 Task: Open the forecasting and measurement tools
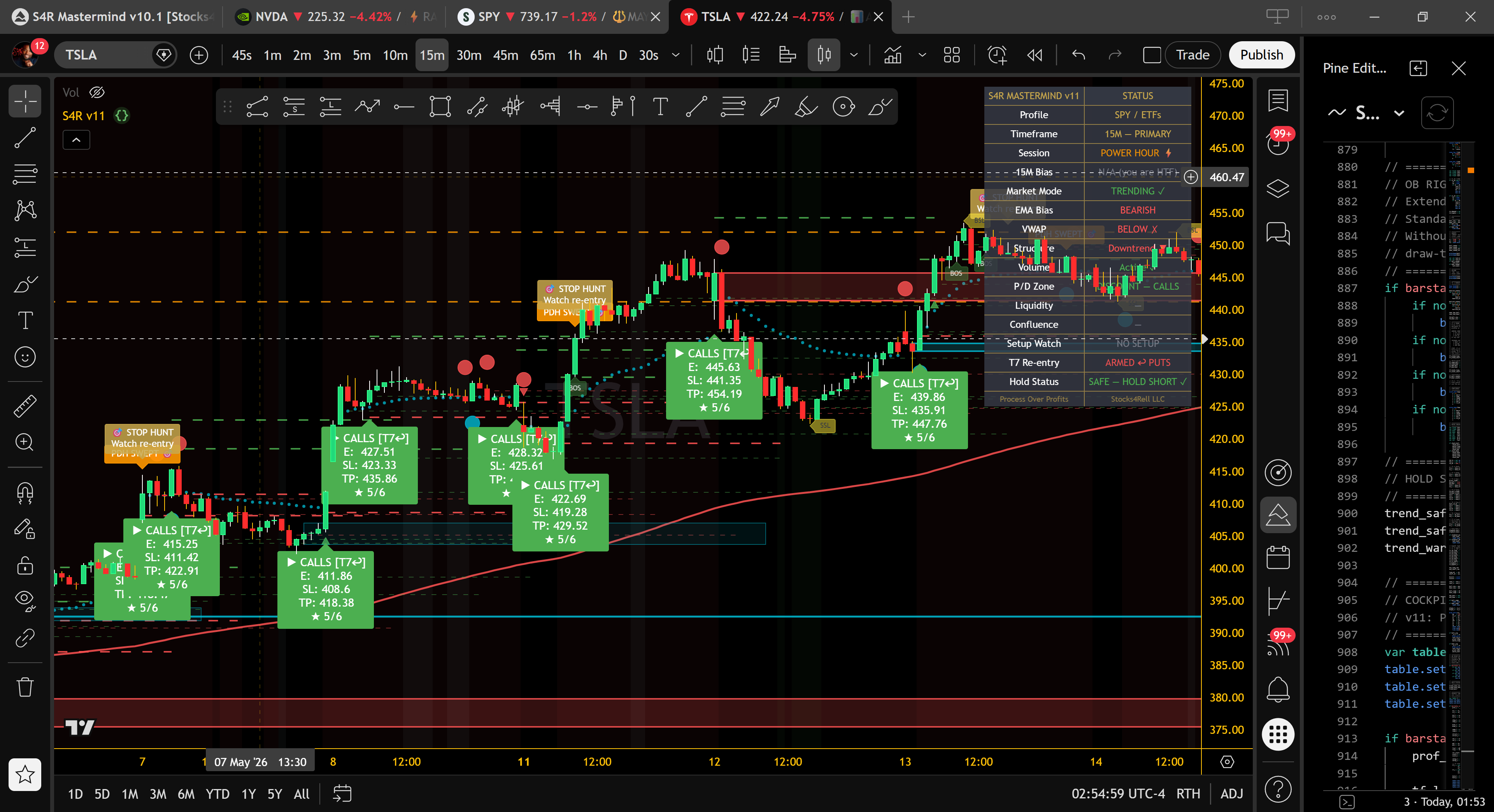[x=25, y=247]
